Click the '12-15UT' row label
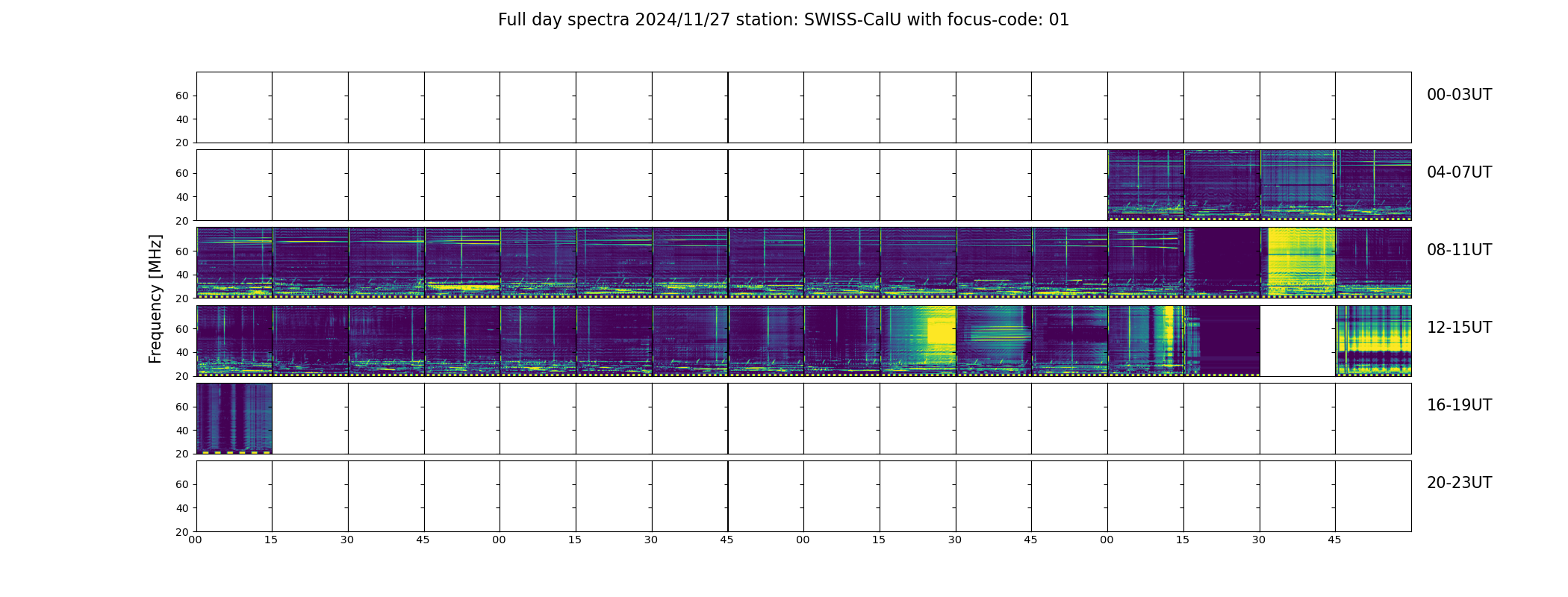Image resolution: width=1568 pixels, height=597 pixels. pyautogui.click(x=1459, y=328)
